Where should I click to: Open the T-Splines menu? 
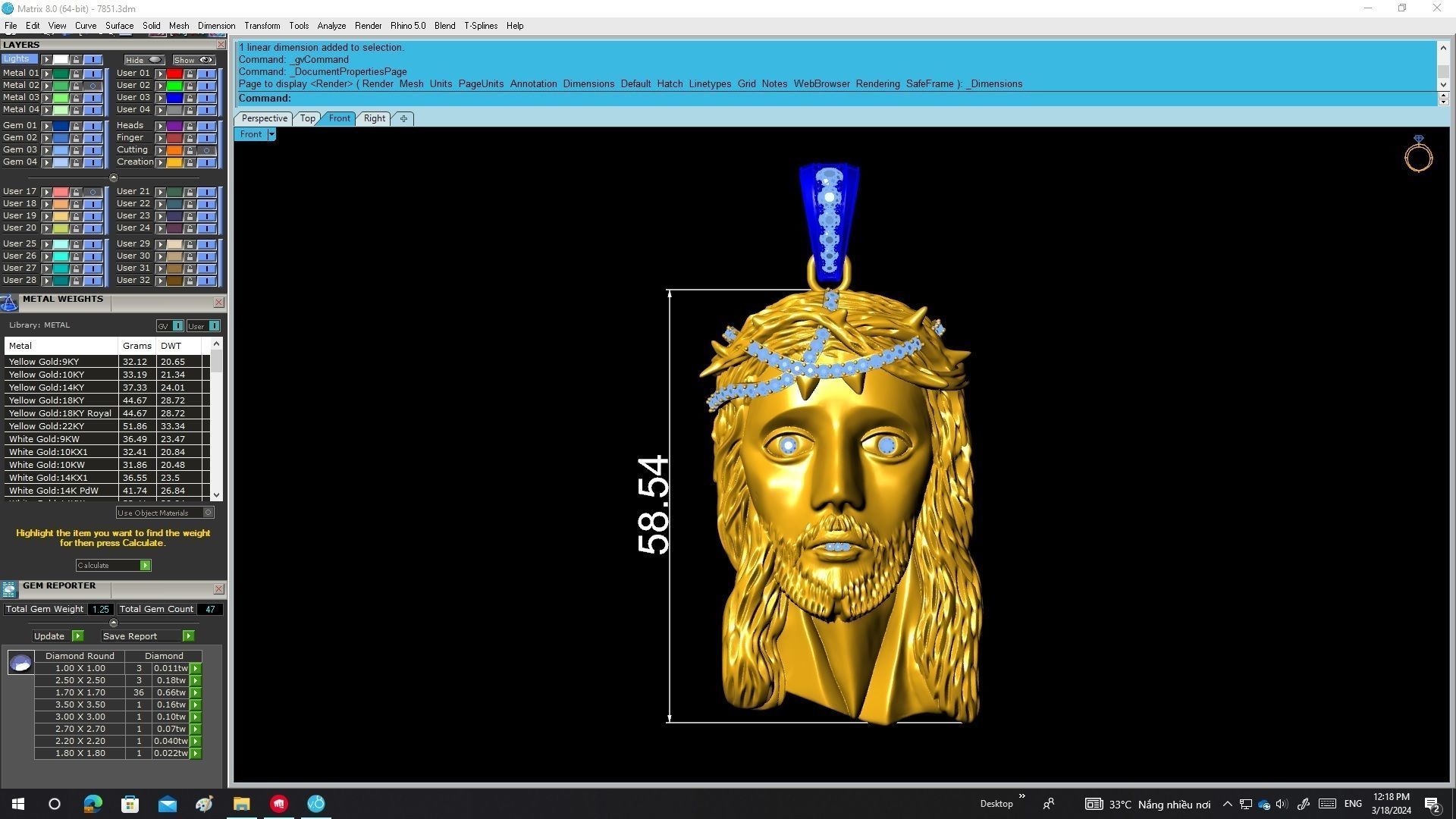(480, 26)
